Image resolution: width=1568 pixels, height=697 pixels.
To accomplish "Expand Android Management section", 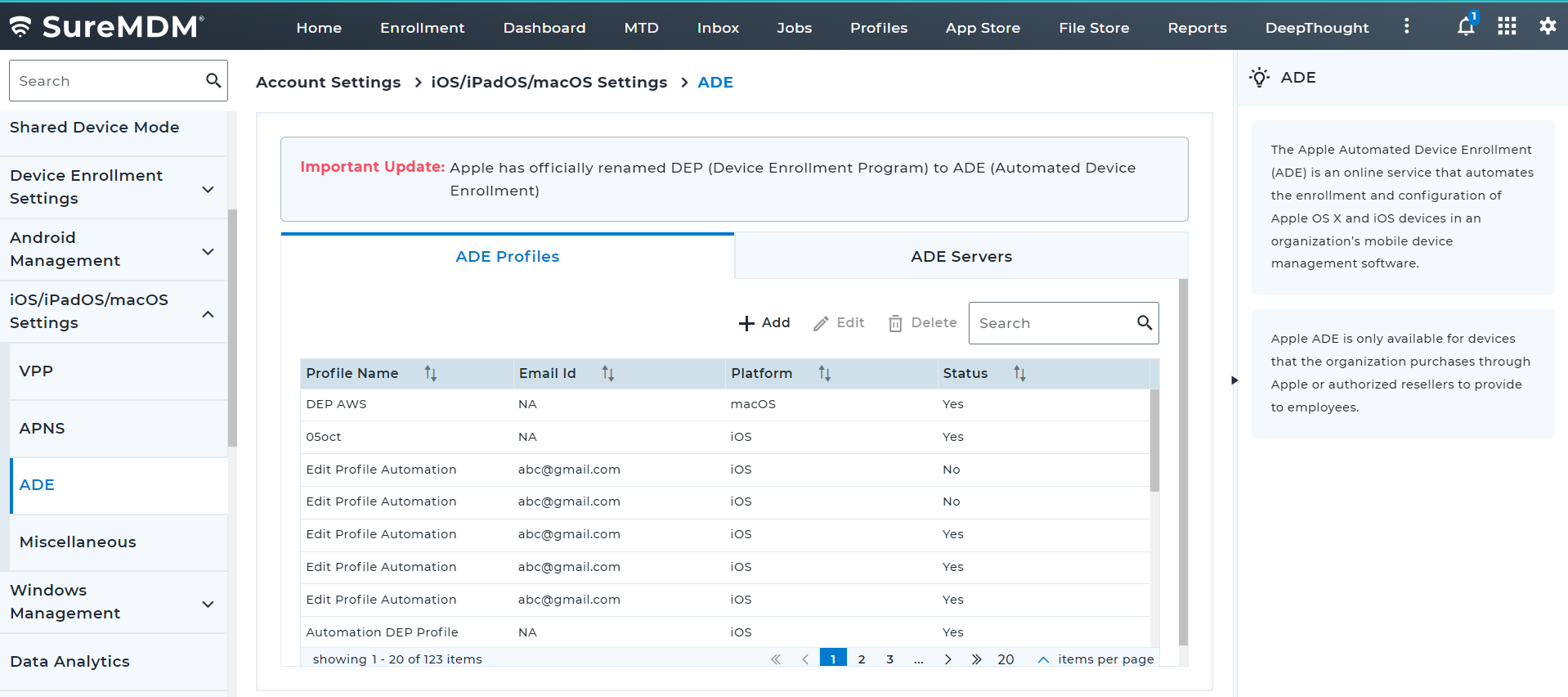I will click(208, 251).
